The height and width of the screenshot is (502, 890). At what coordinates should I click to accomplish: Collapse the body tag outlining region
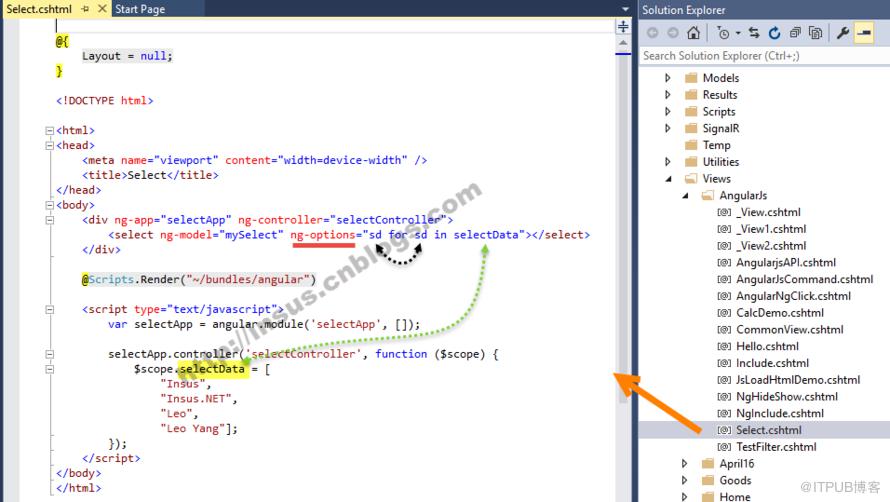point(49,205)
